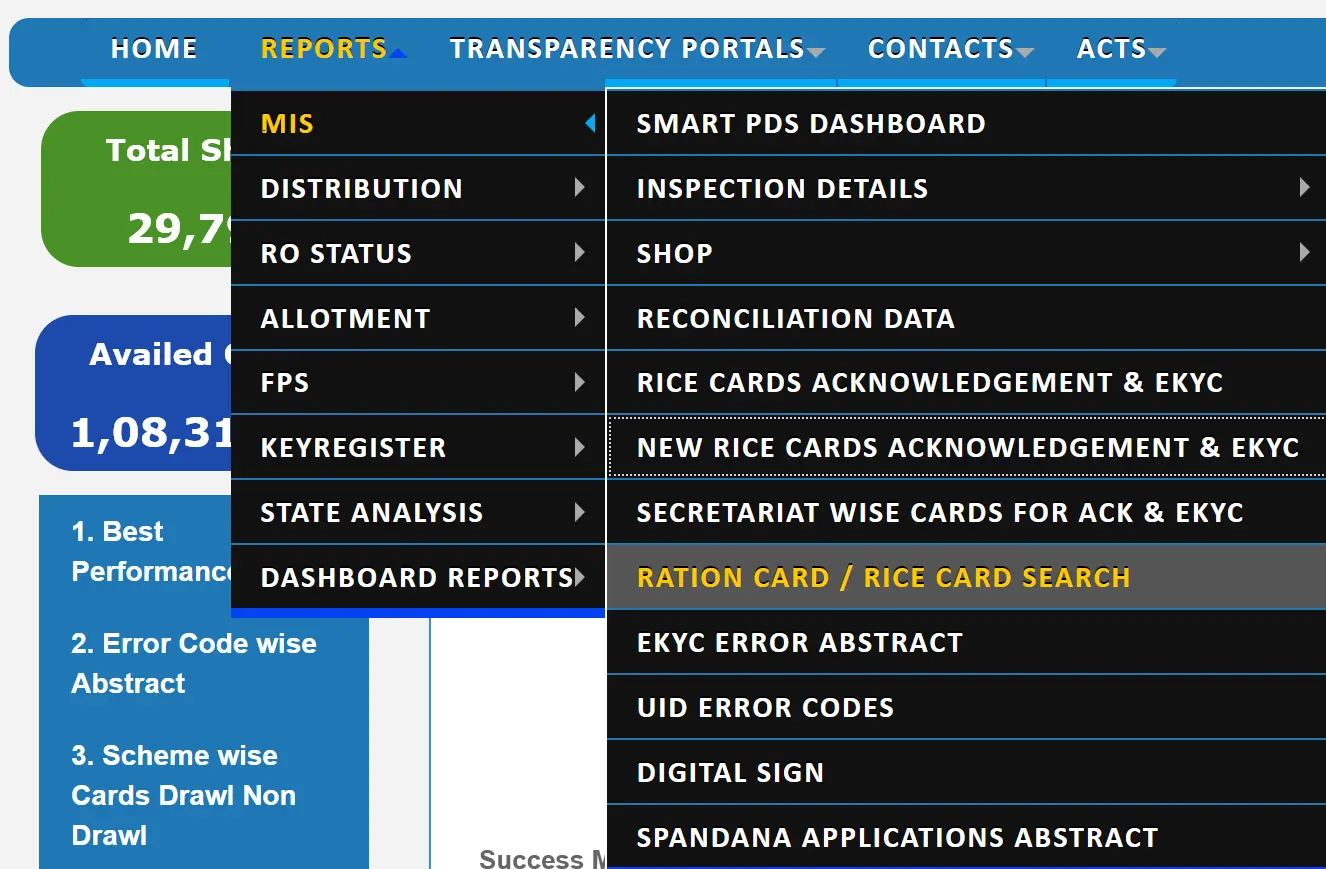Open the HOME menu item

[154, 49]
